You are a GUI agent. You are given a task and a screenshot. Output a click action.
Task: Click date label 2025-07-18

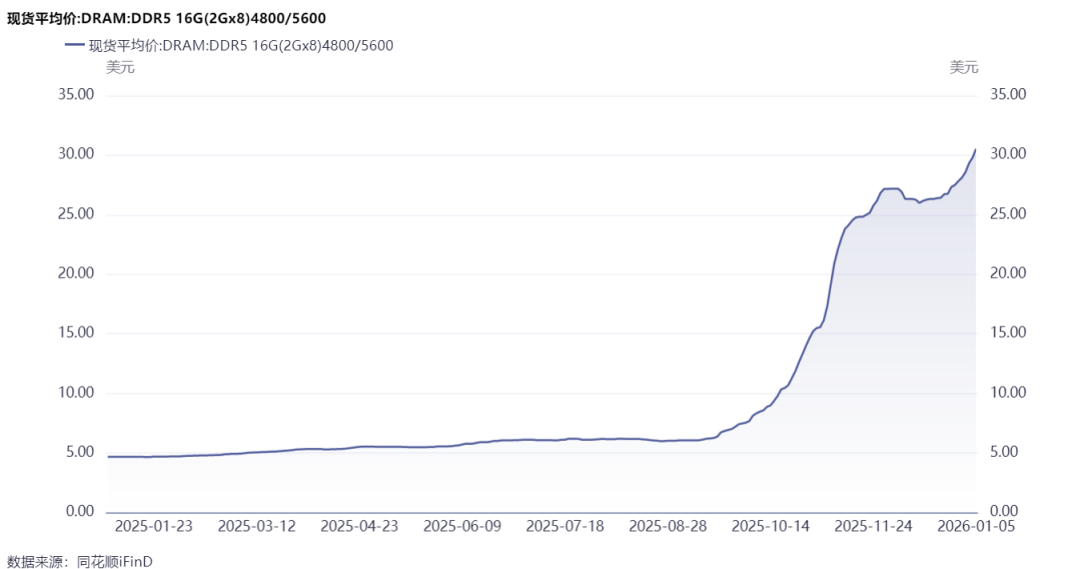(x=565, y=526)
